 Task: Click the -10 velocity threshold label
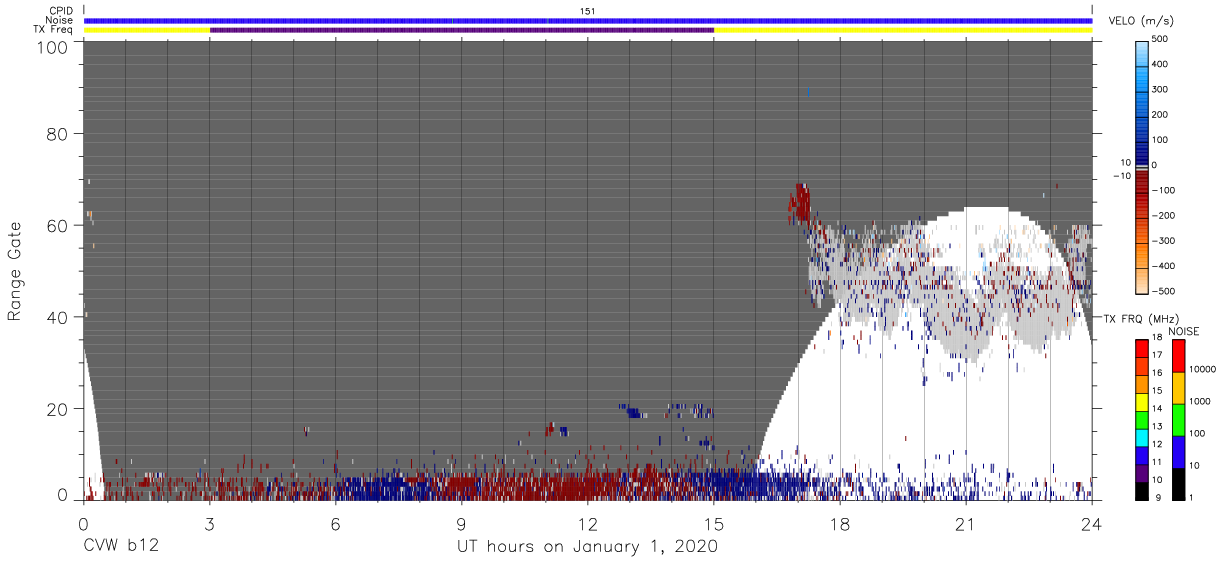[x=1122, y=175]
